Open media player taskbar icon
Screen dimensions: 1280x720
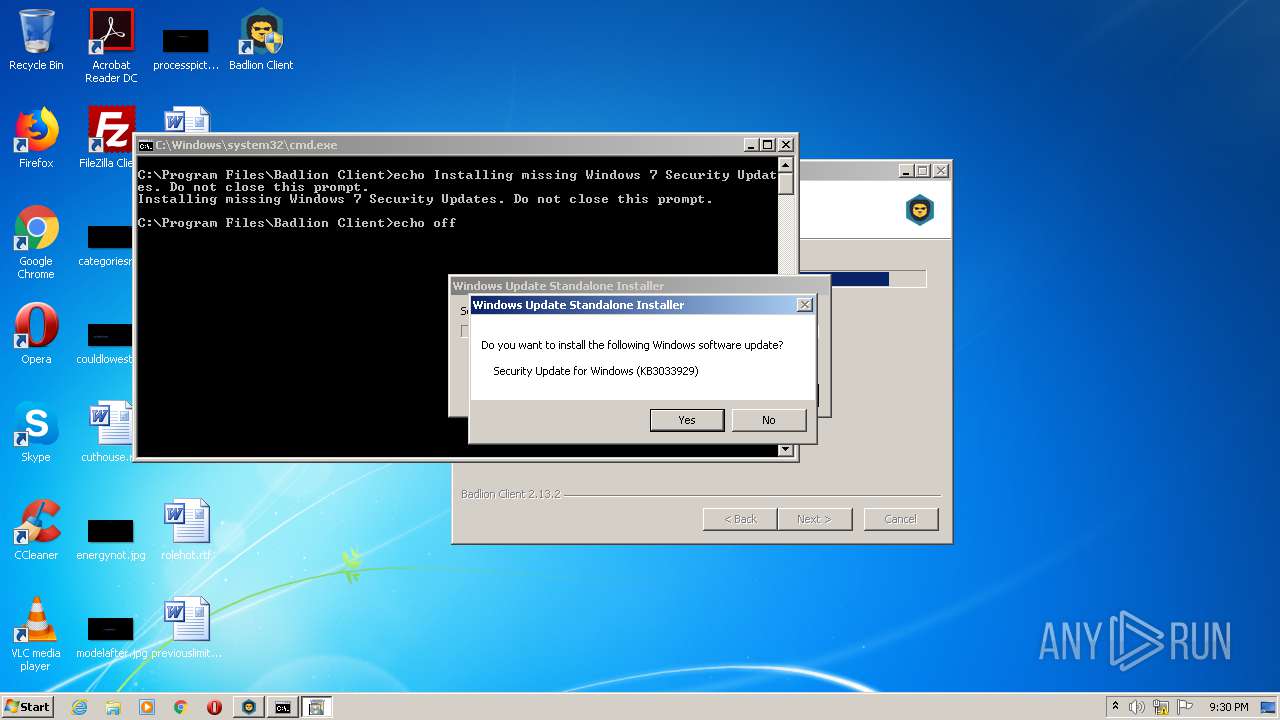click(x=147, y=707)
